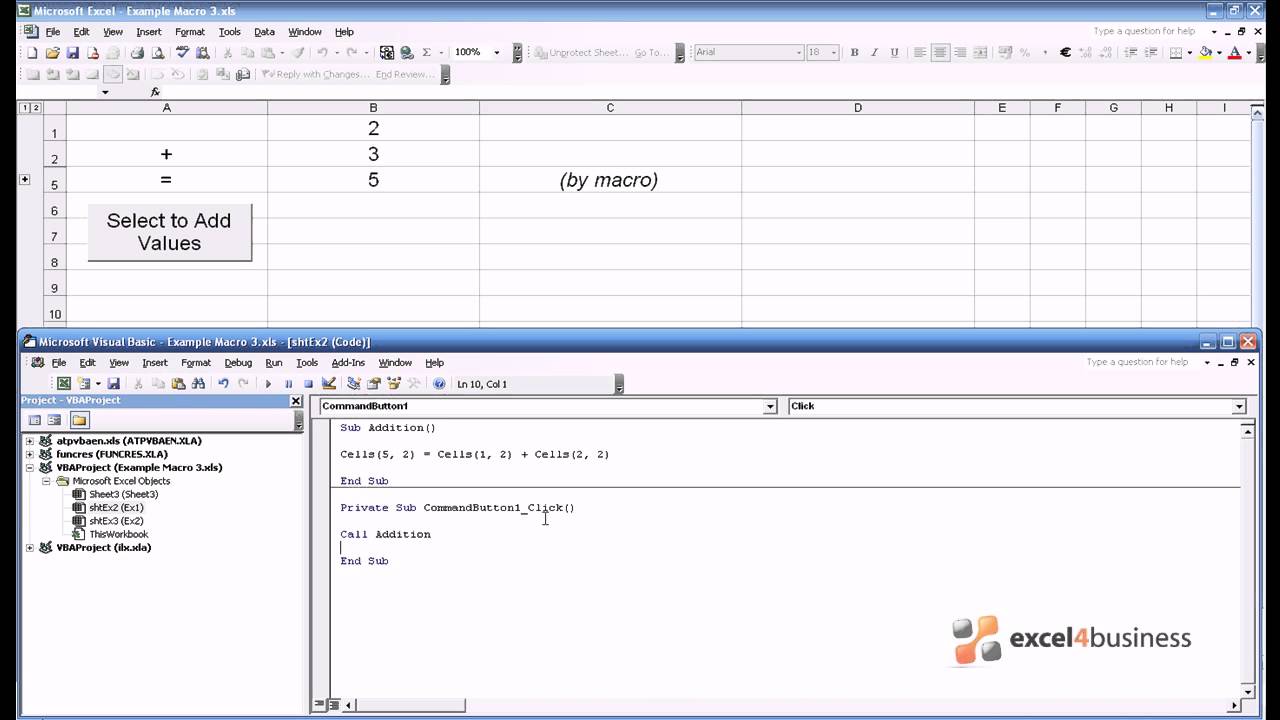The image size is (1280, 720).
Task: Click the Align Right icon
Action: (x=960, y=53)
